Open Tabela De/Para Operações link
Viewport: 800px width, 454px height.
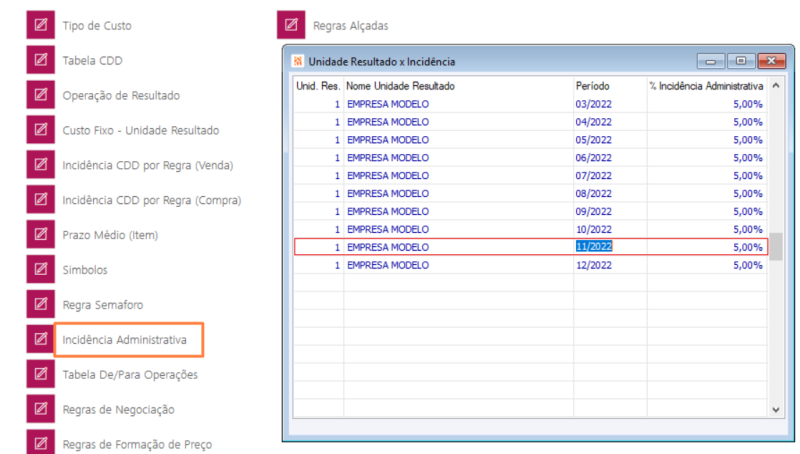pyautogui.click(x=130, y=374)
